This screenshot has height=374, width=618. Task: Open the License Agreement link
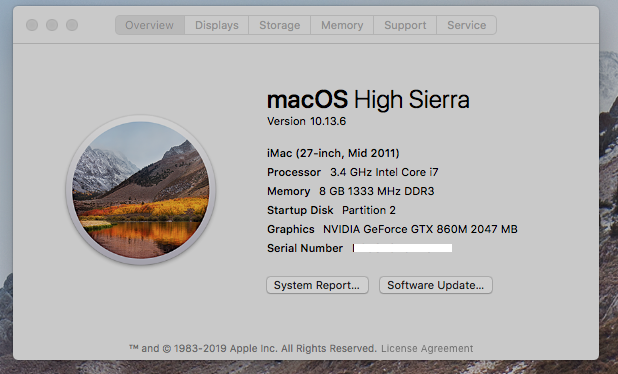pos(427,348)
